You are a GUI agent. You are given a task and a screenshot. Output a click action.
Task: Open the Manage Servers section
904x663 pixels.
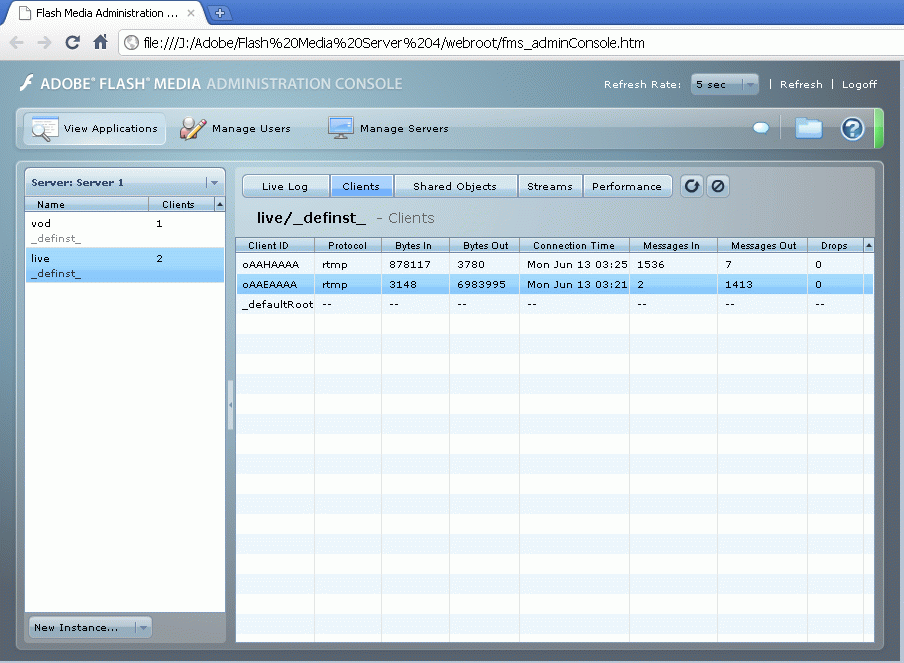tap(388, 128)
